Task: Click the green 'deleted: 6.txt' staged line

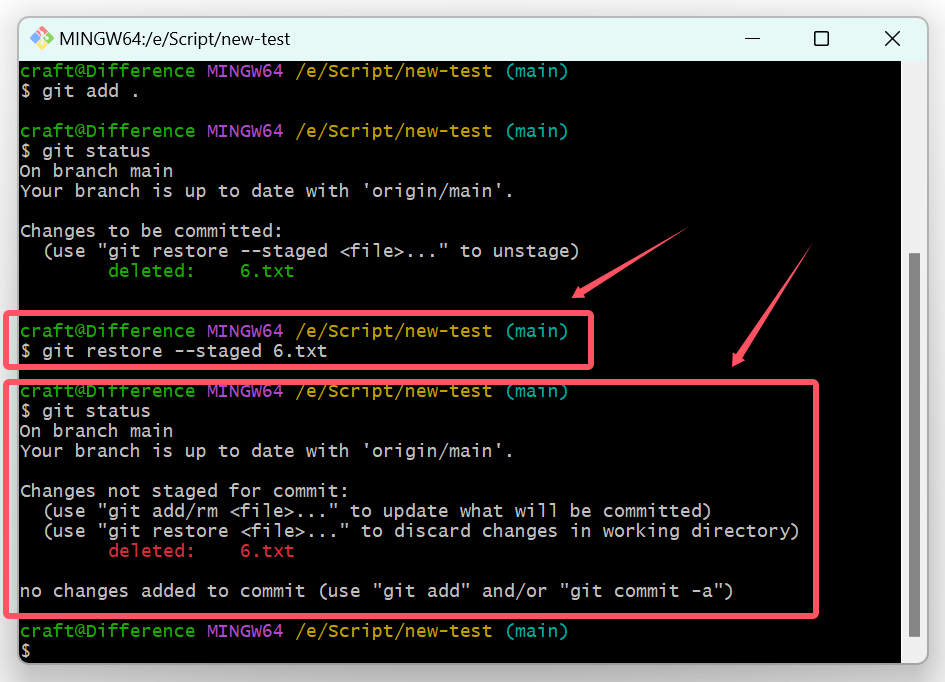Action: (201, 271)
